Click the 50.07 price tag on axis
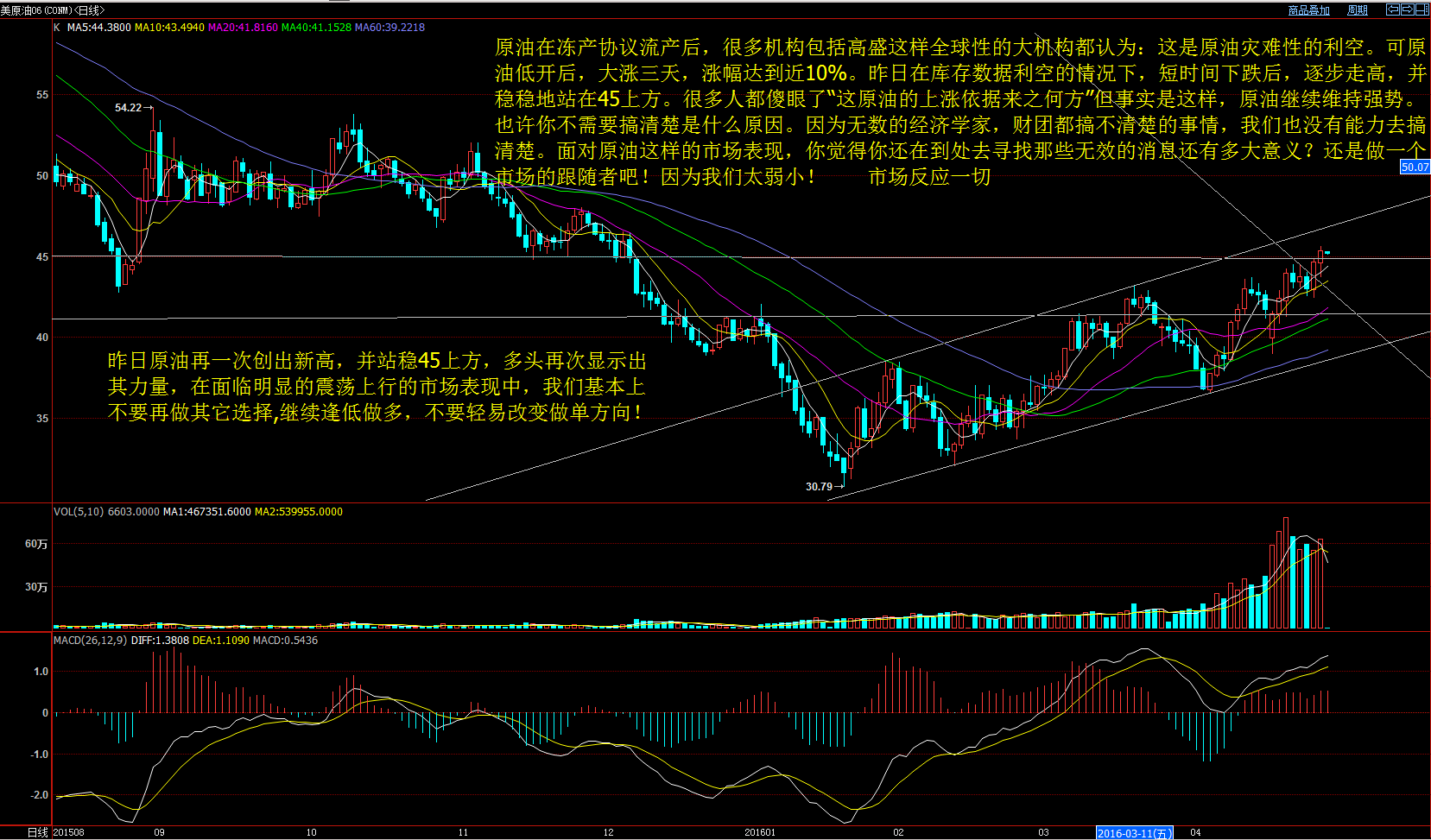1431x840 pixels. point(1415,167)
